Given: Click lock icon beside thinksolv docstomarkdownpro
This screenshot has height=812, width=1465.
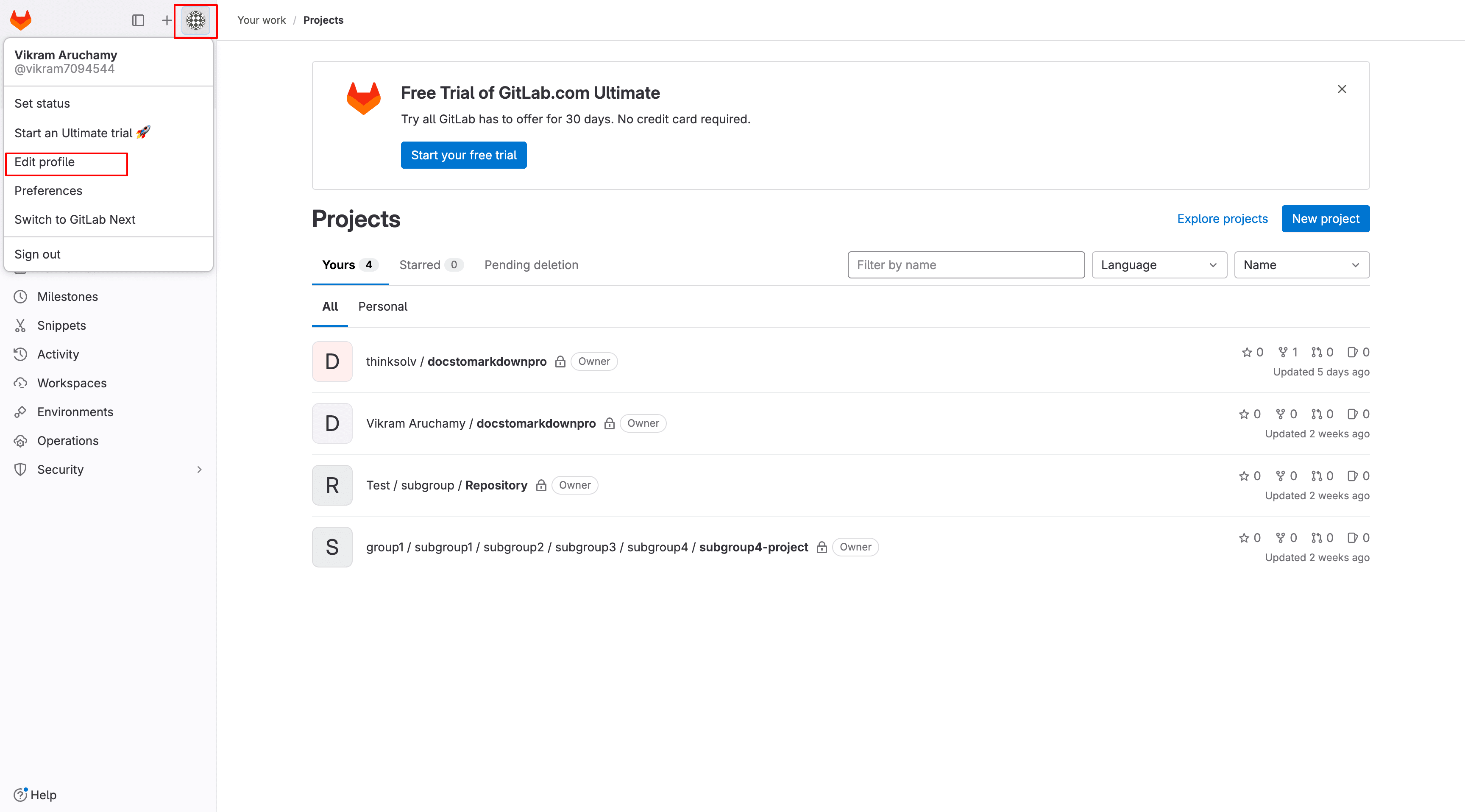Looking at the screenshot, I should click(x=560, y=362).
